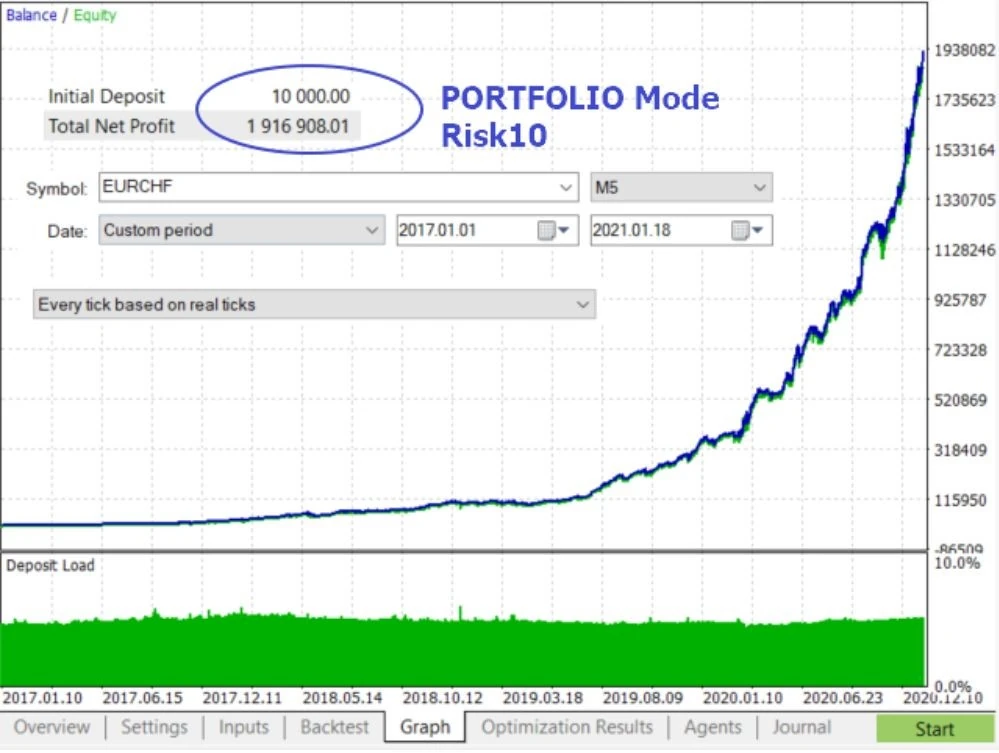Click the Total Net Profit value row

click(203, 126)
